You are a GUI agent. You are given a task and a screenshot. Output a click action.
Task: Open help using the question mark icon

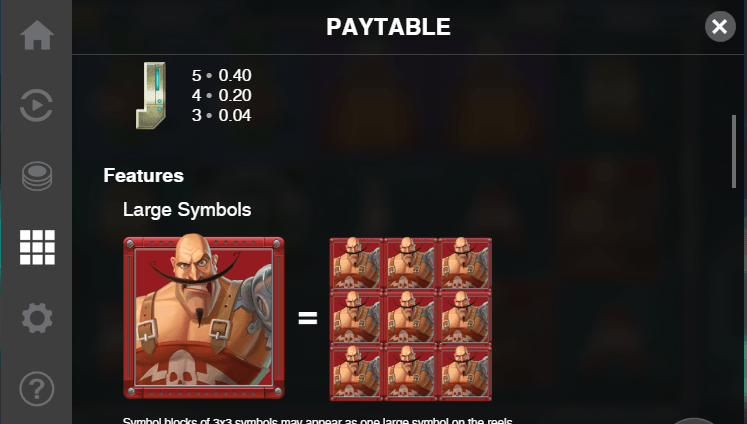[37, 389]
